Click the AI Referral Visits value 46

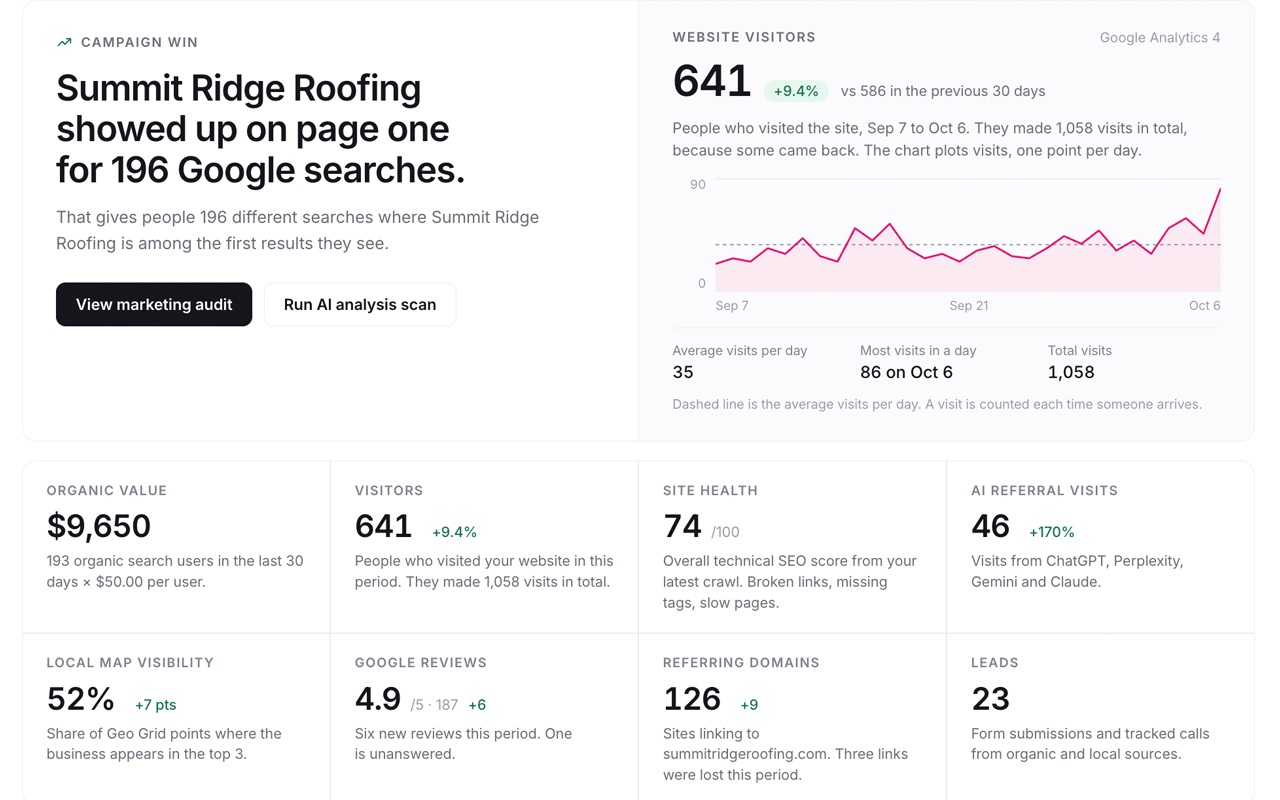pyautogui.click(x=990, y=526)
